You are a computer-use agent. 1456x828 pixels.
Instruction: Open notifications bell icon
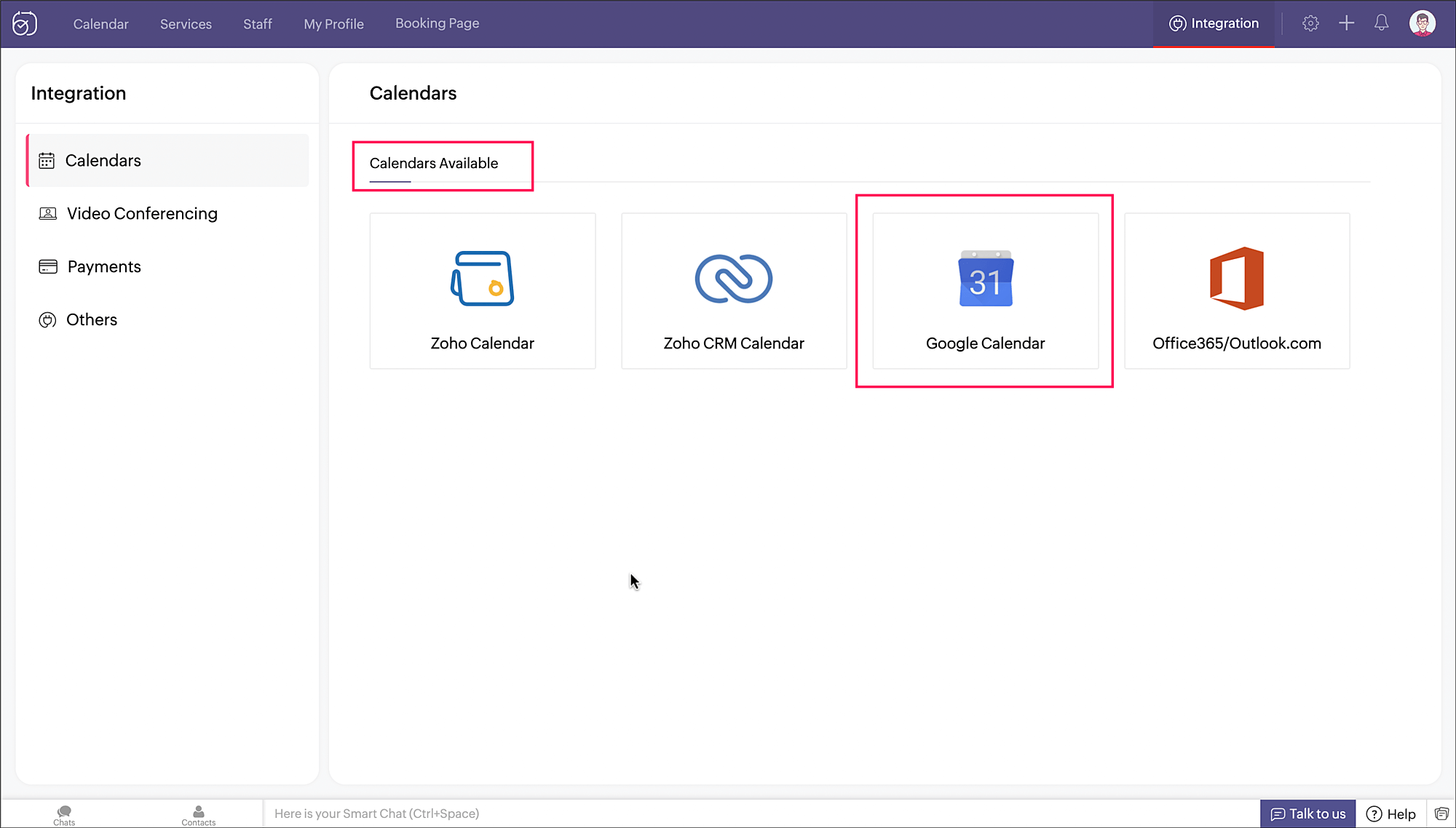(x=1381, y=23)
